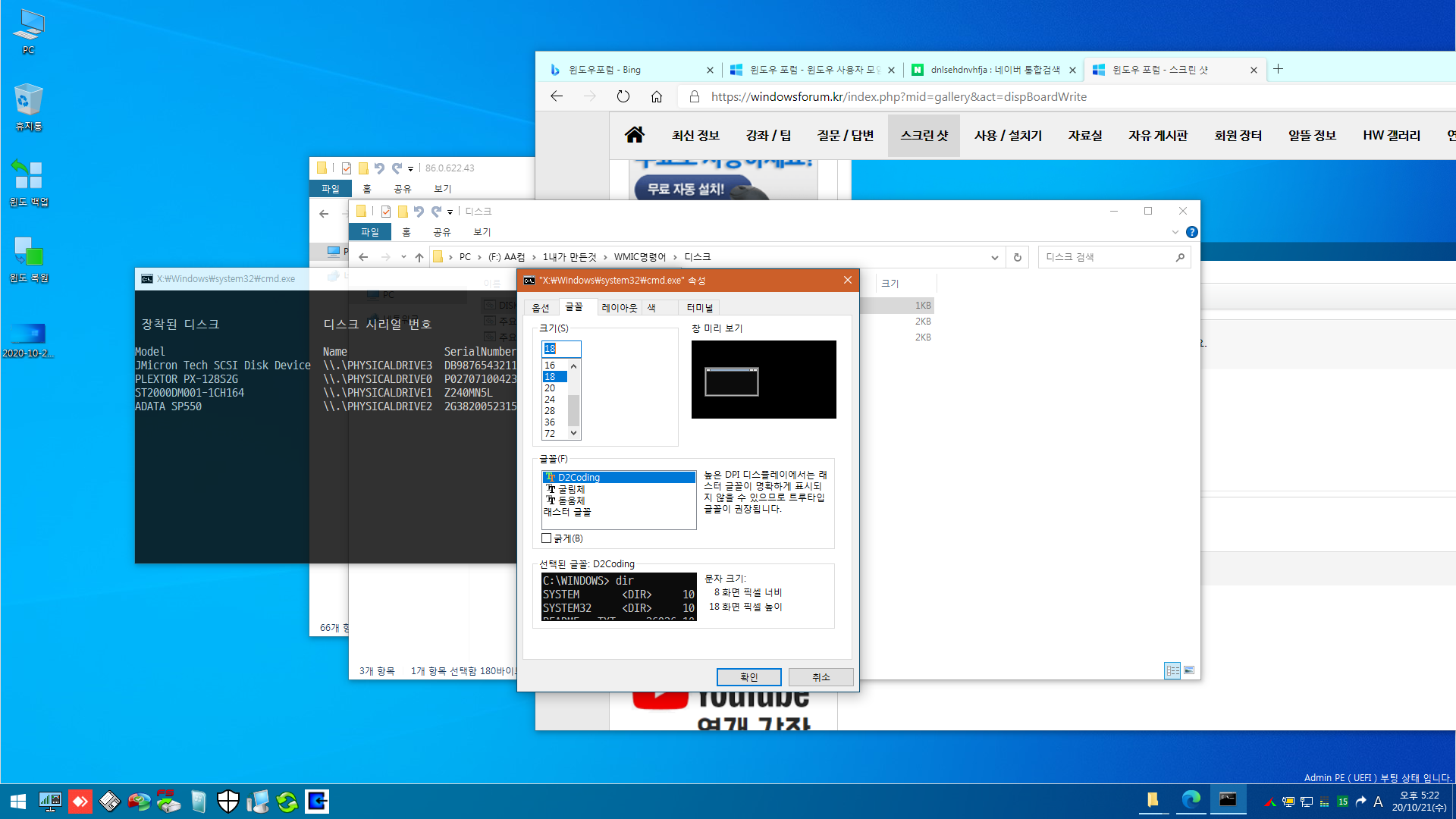Screen dimensions: 1456x819
Task: Switch to the 터미널 tab
Action: [x=700, y=307]
